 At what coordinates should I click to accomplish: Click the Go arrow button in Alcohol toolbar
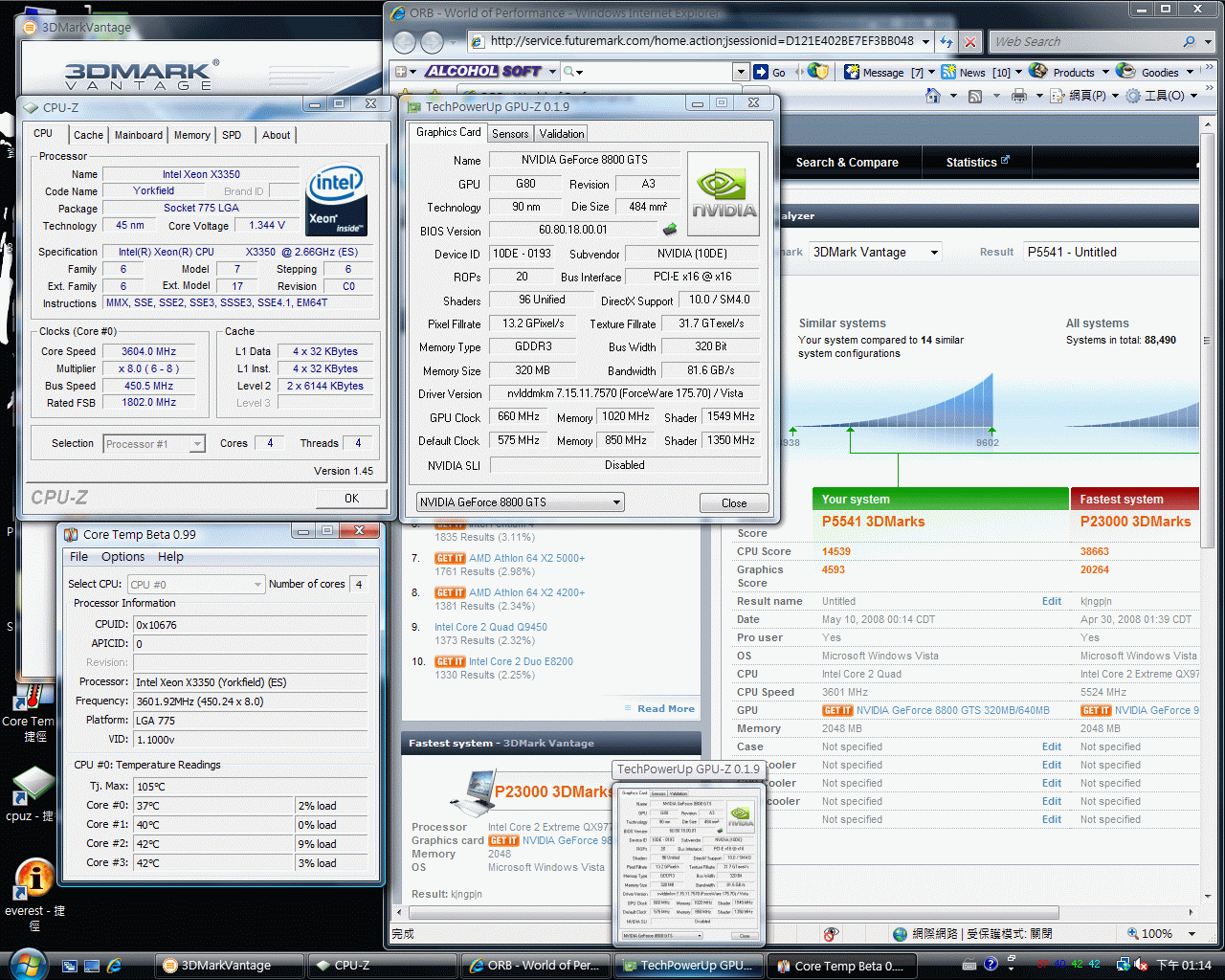click(769, 72)
